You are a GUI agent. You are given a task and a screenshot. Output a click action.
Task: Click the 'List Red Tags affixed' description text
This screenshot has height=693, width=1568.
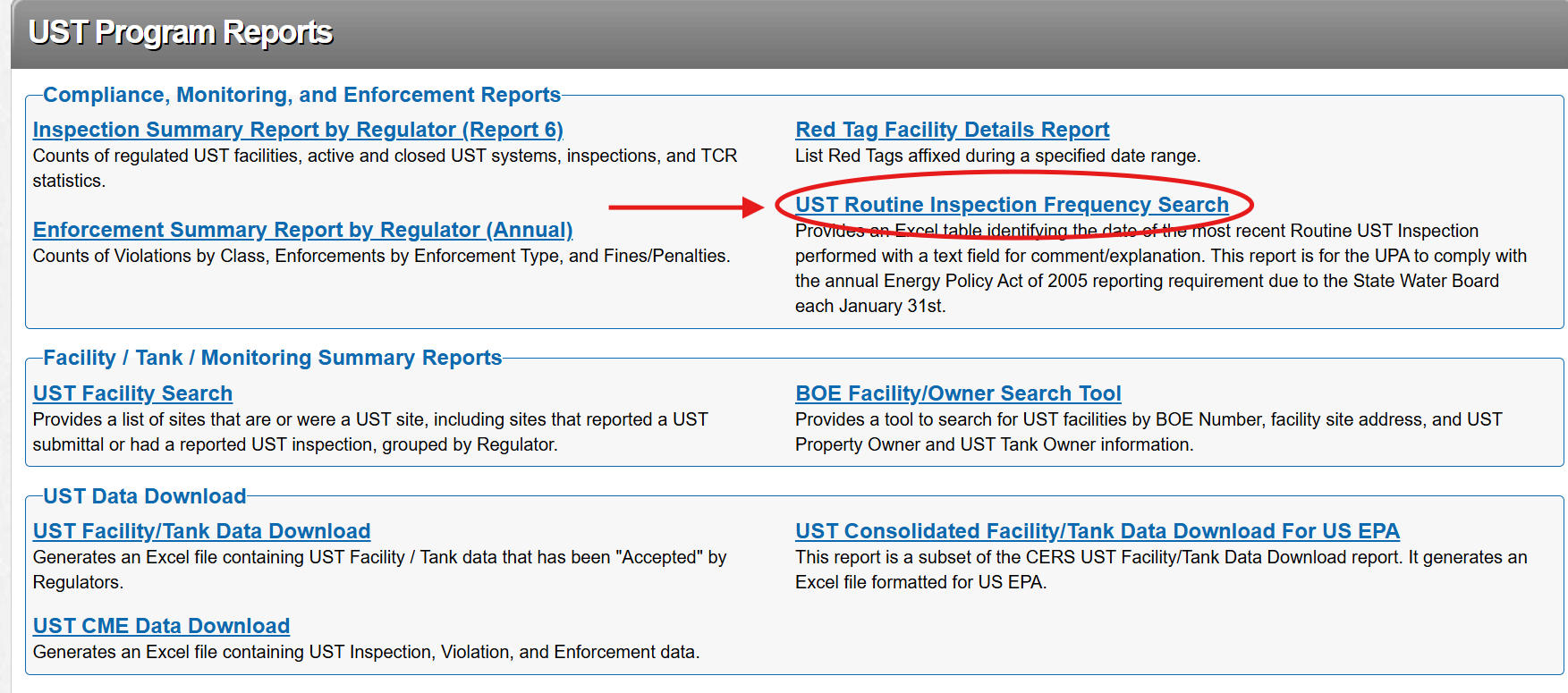pyautogui.click(x=997, y=156)
